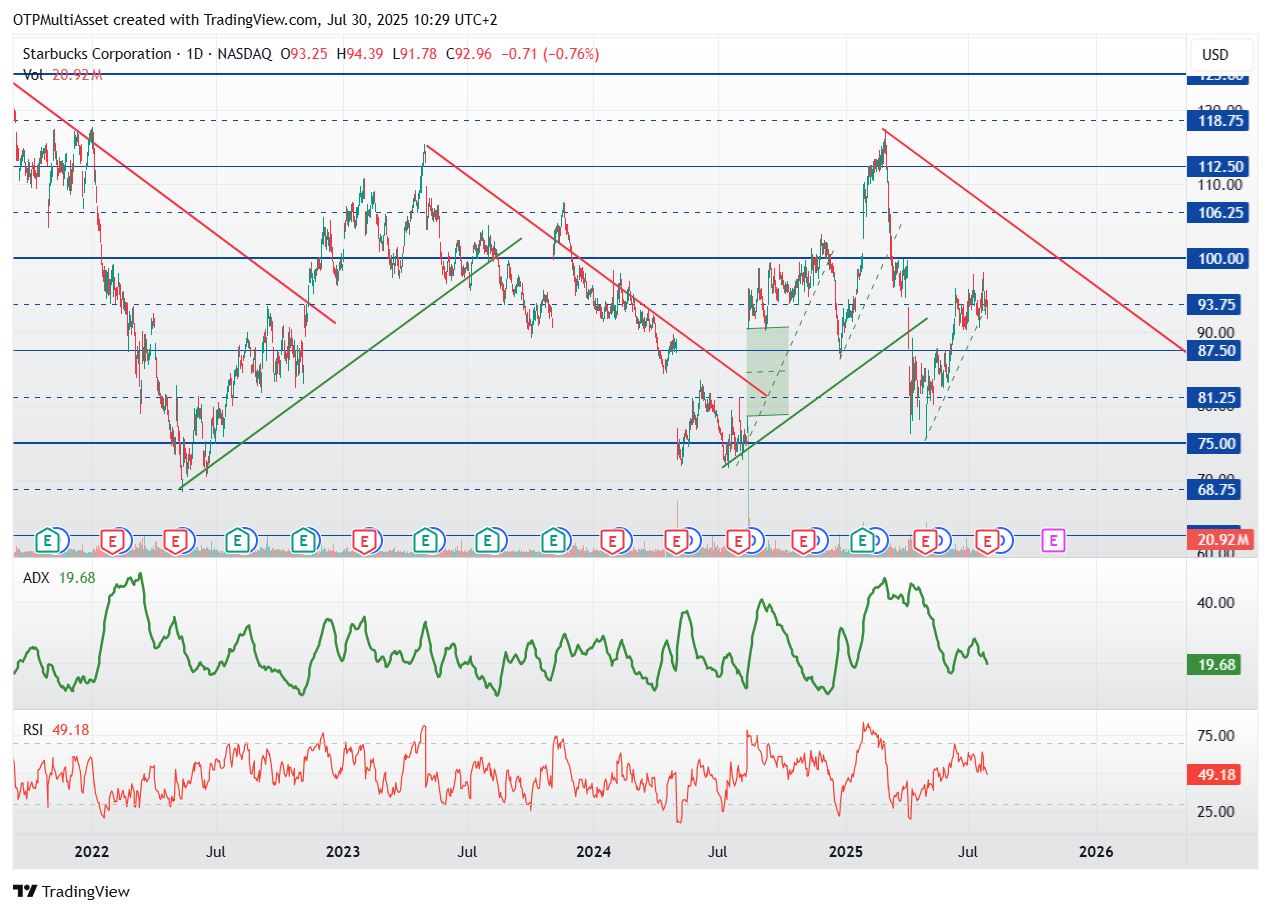Open the red earnings marker just after 2024

click(615, 541)
